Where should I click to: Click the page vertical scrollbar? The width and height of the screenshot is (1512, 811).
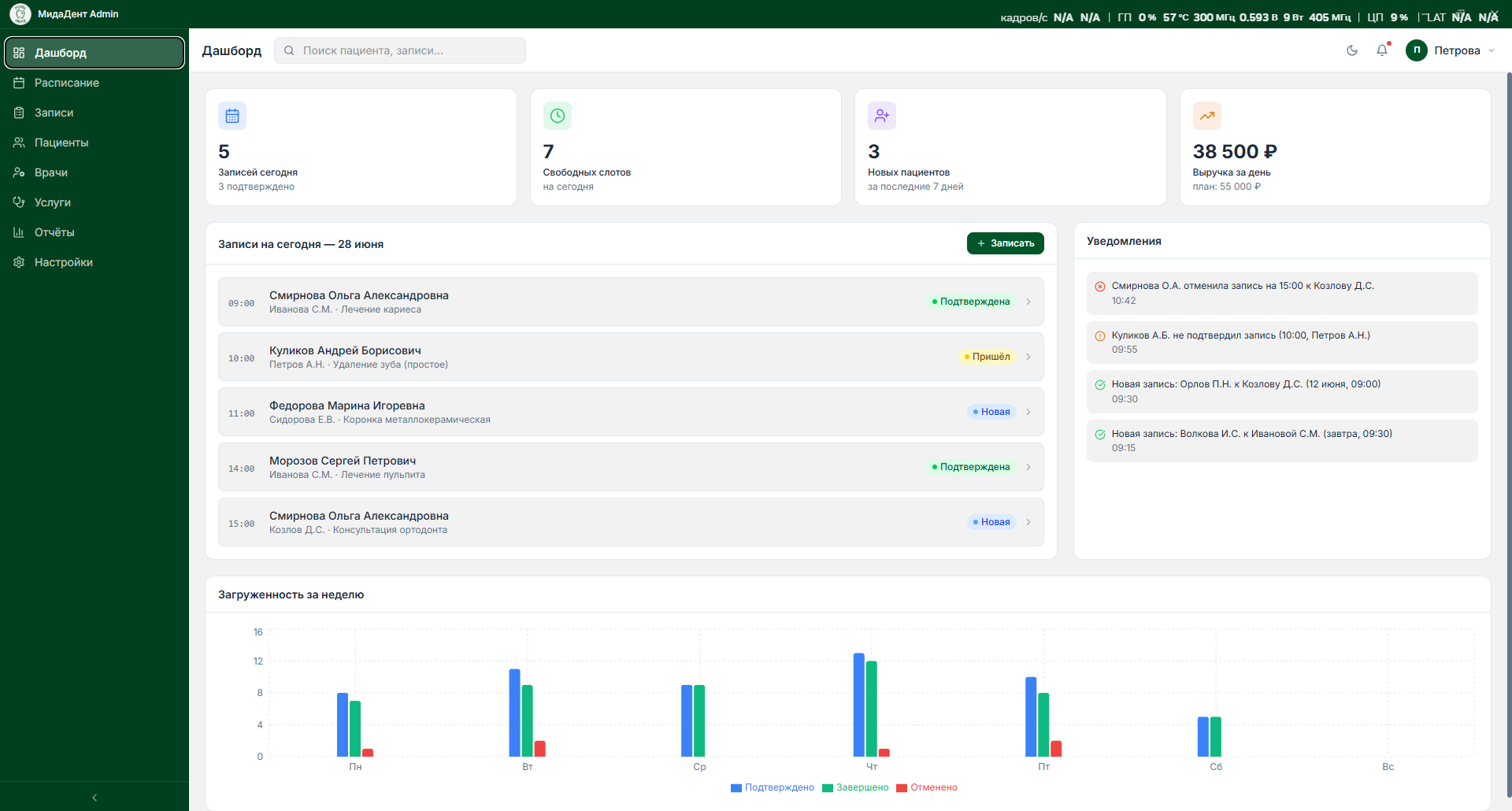[1509, 433]
